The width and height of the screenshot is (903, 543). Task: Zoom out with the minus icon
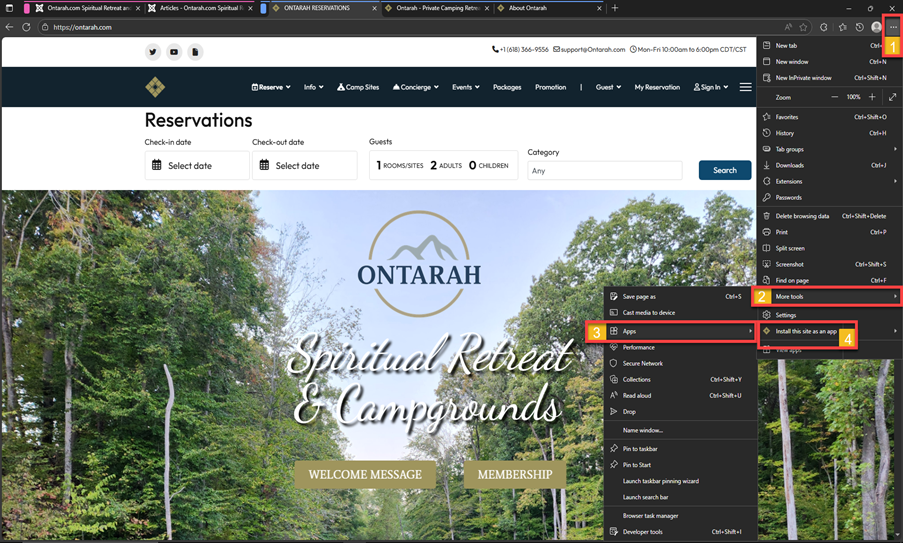pyautogui.click(x=834, y=97)
